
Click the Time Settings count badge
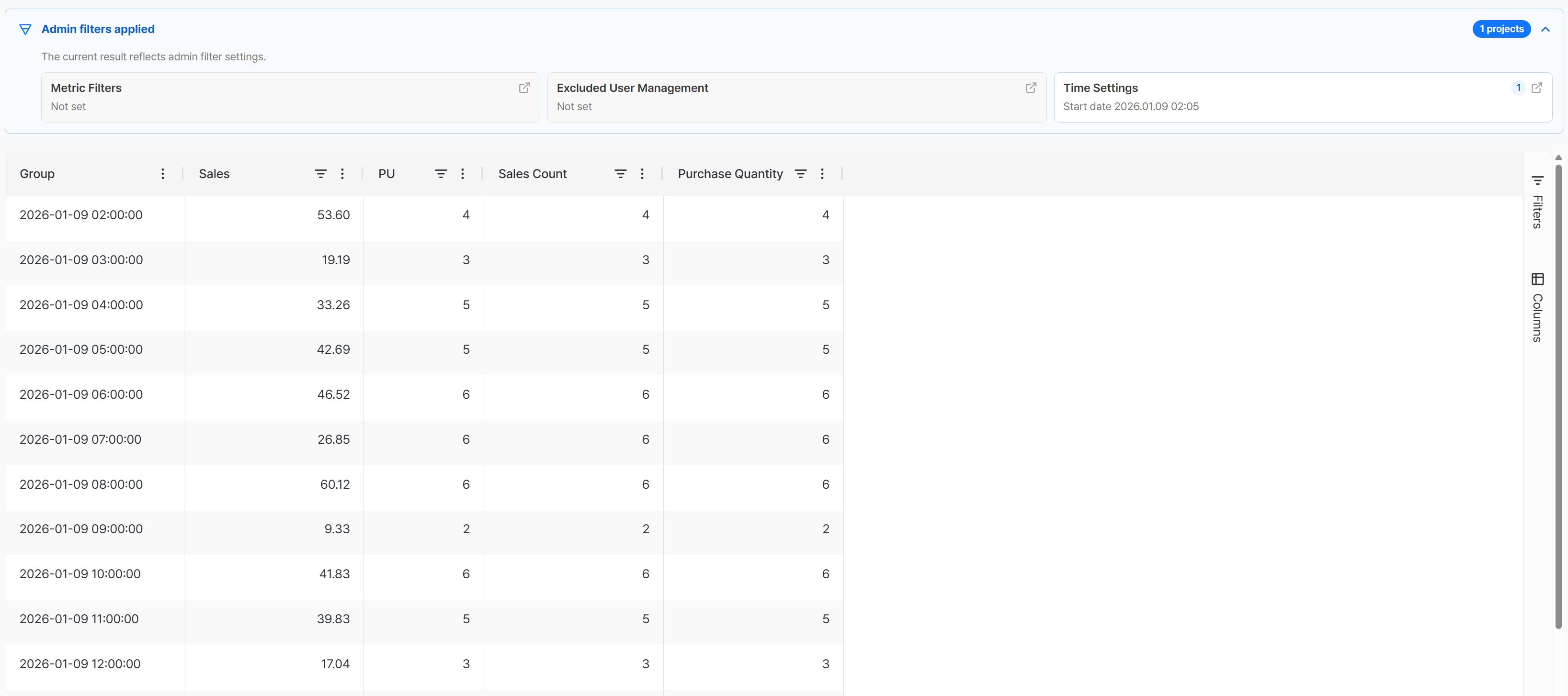click(1518, 88)
